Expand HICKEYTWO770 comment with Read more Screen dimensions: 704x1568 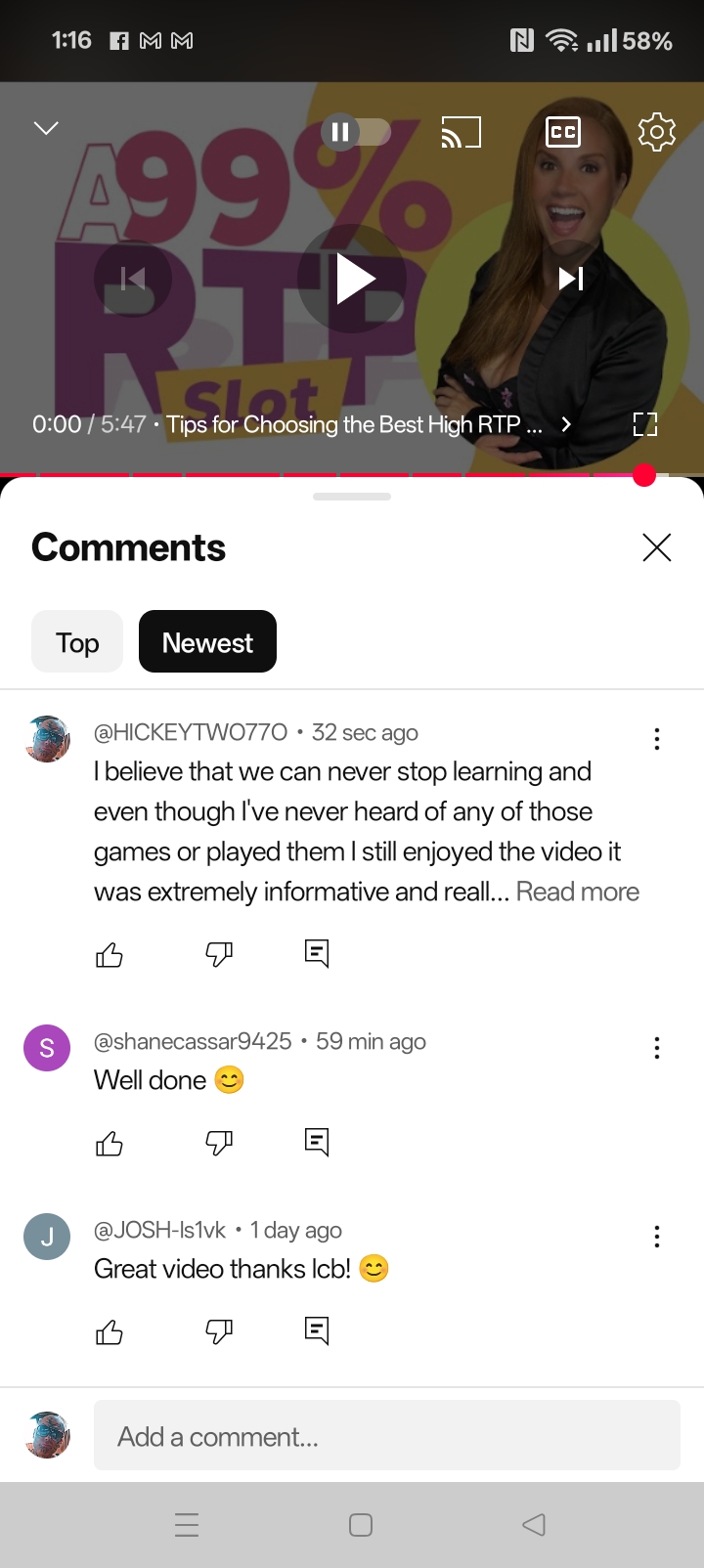point(578,892)
